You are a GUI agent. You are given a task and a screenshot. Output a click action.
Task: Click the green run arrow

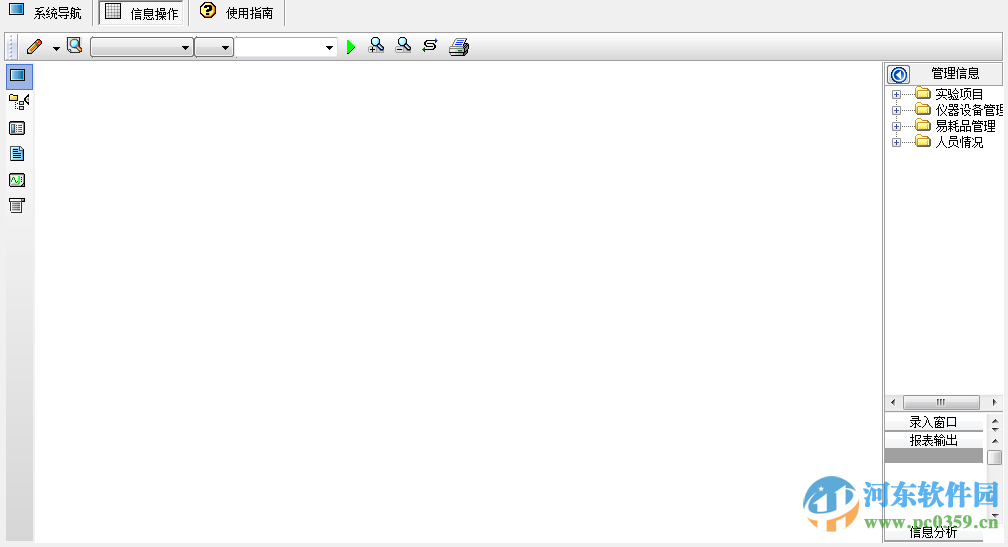coord(350,47)
